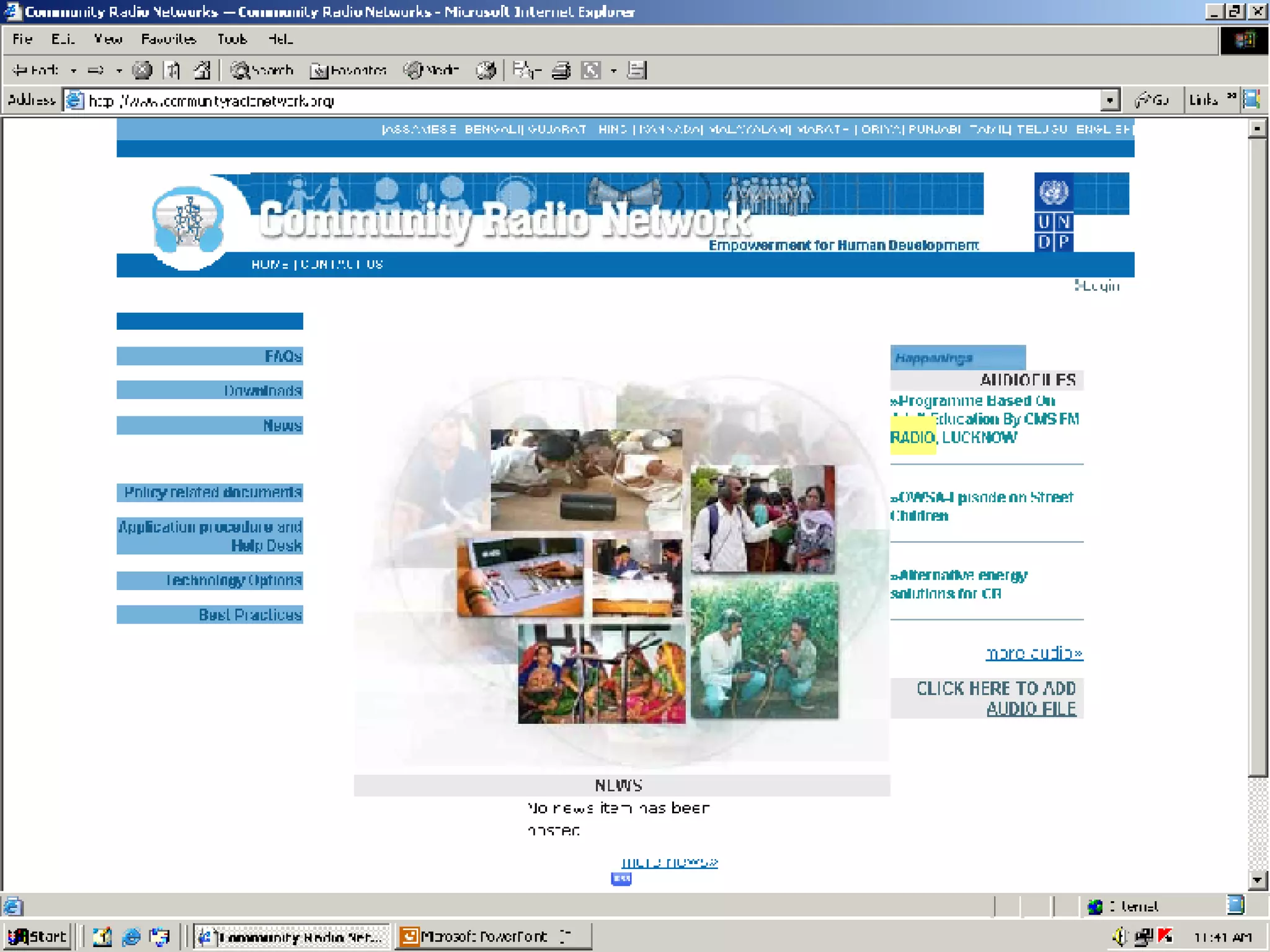This screenshot has height=952, width=1270.
Task: Expand the Forward button history arrow
Action: [x=119, y=71]
